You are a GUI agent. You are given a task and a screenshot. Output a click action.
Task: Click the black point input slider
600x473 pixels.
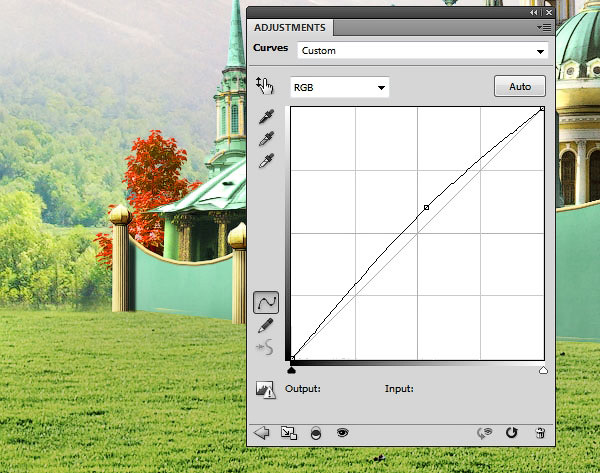[x=292, y=370]
